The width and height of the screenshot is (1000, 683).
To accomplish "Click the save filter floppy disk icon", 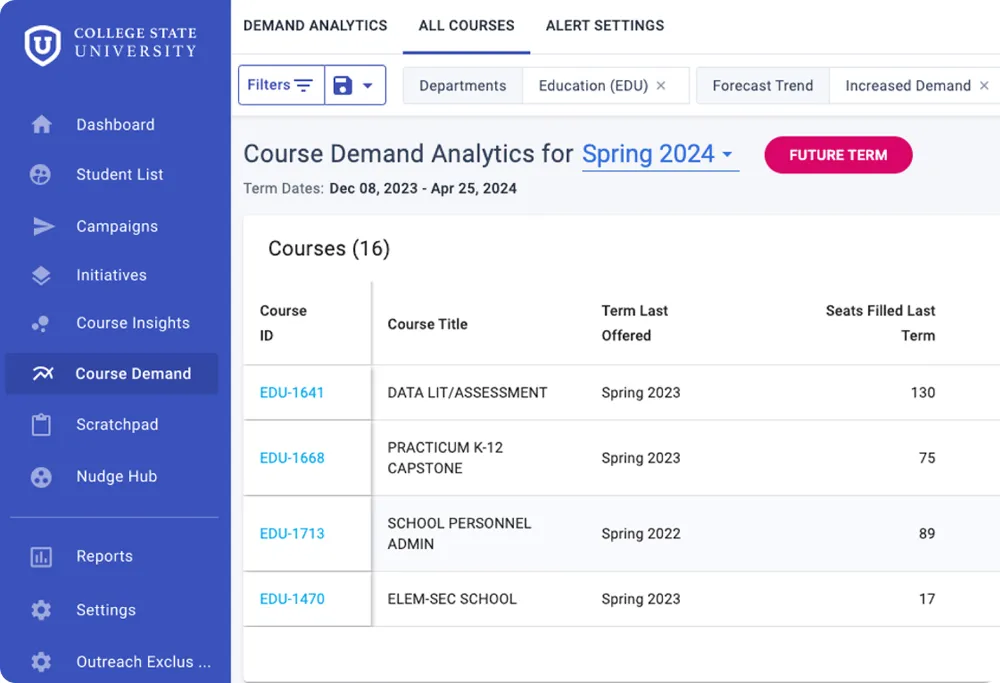I will click(x=343, y=85).
